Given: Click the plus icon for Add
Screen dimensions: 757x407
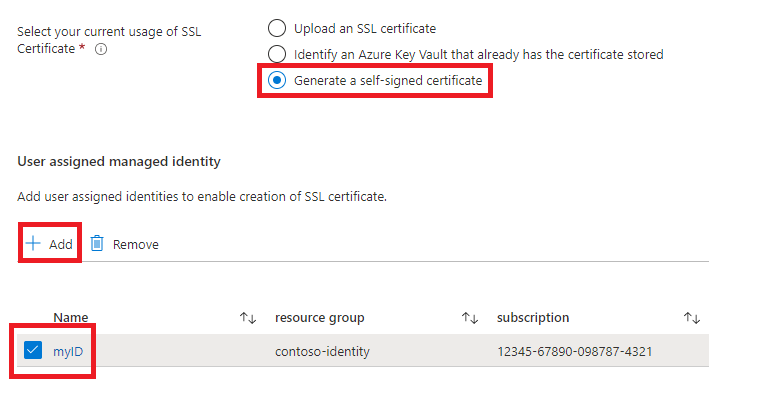Looking at the screenshot, I should coord(33,244).
